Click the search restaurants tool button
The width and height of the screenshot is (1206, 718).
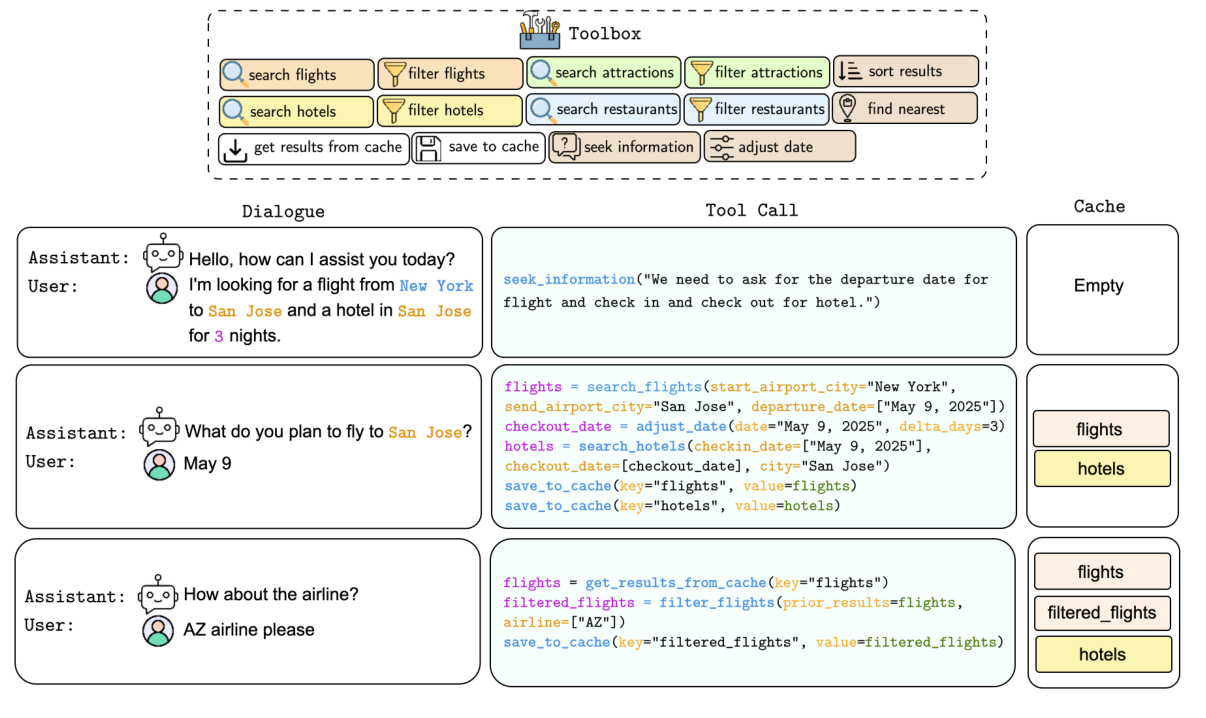(x=603, y=109)
